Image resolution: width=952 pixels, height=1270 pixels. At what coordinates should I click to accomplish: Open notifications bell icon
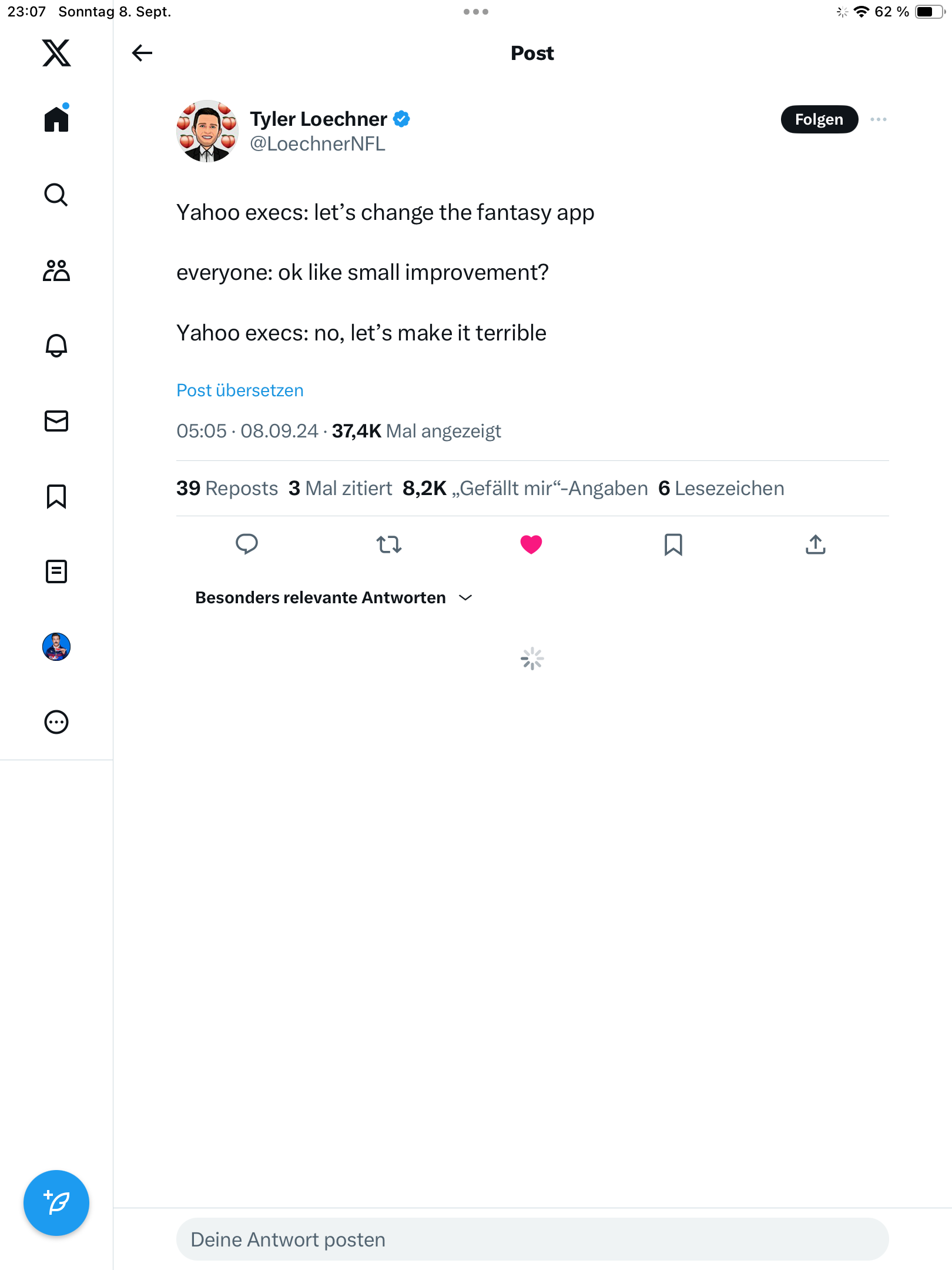pyautogui.click(x=56, y=346)
